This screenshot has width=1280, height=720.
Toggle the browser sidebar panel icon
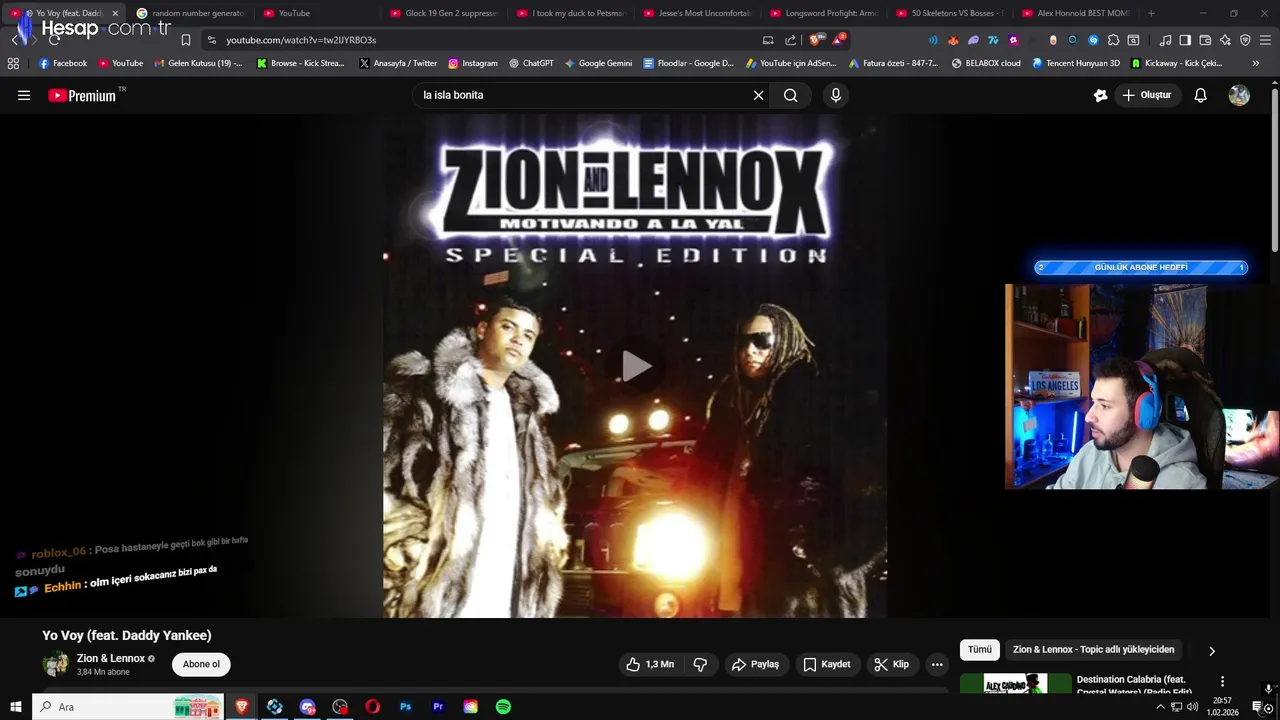[1185, 40]
